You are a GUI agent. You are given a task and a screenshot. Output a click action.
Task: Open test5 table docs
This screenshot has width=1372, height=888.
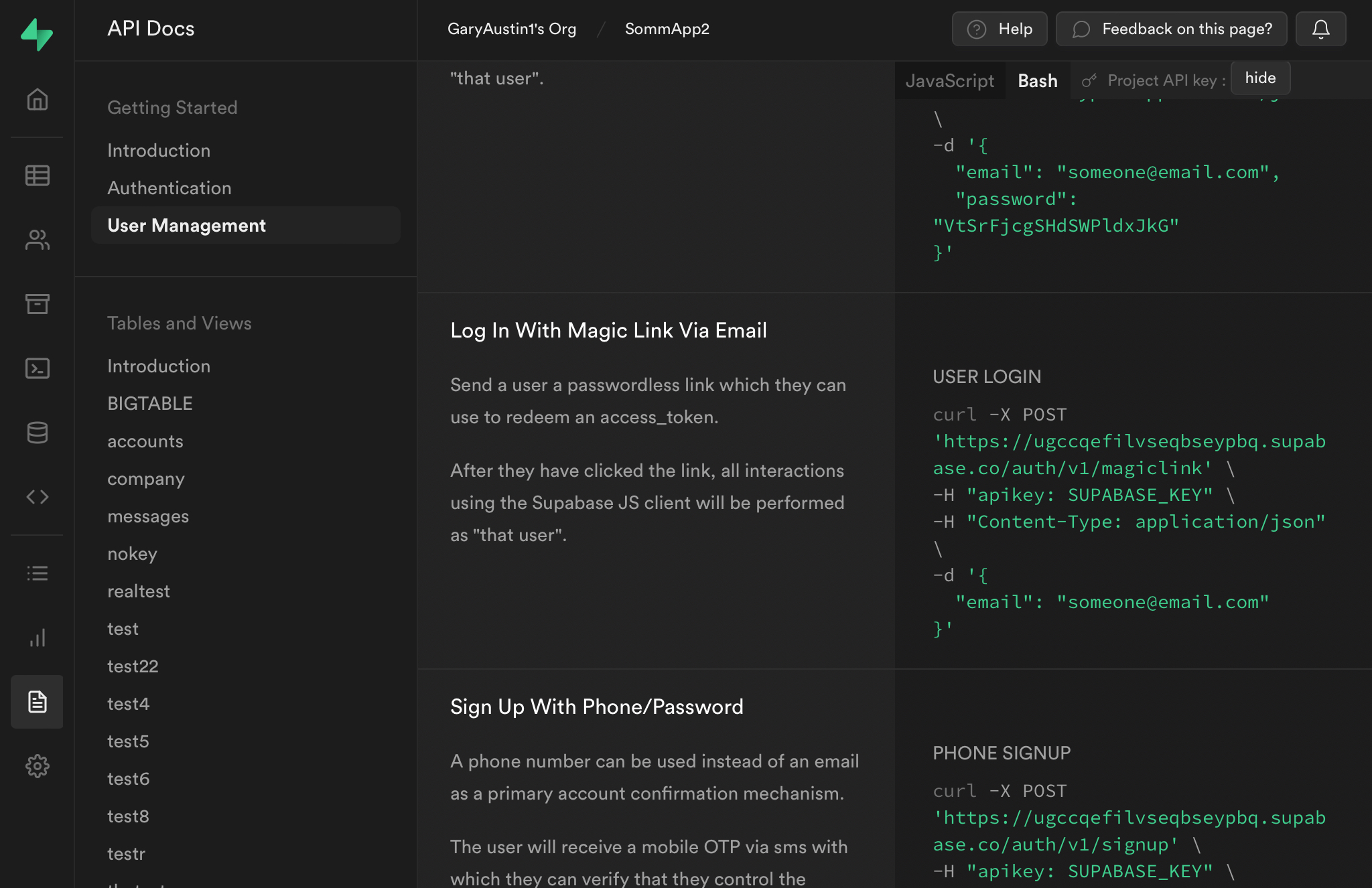pyautogui.click(x=128, y=741)
